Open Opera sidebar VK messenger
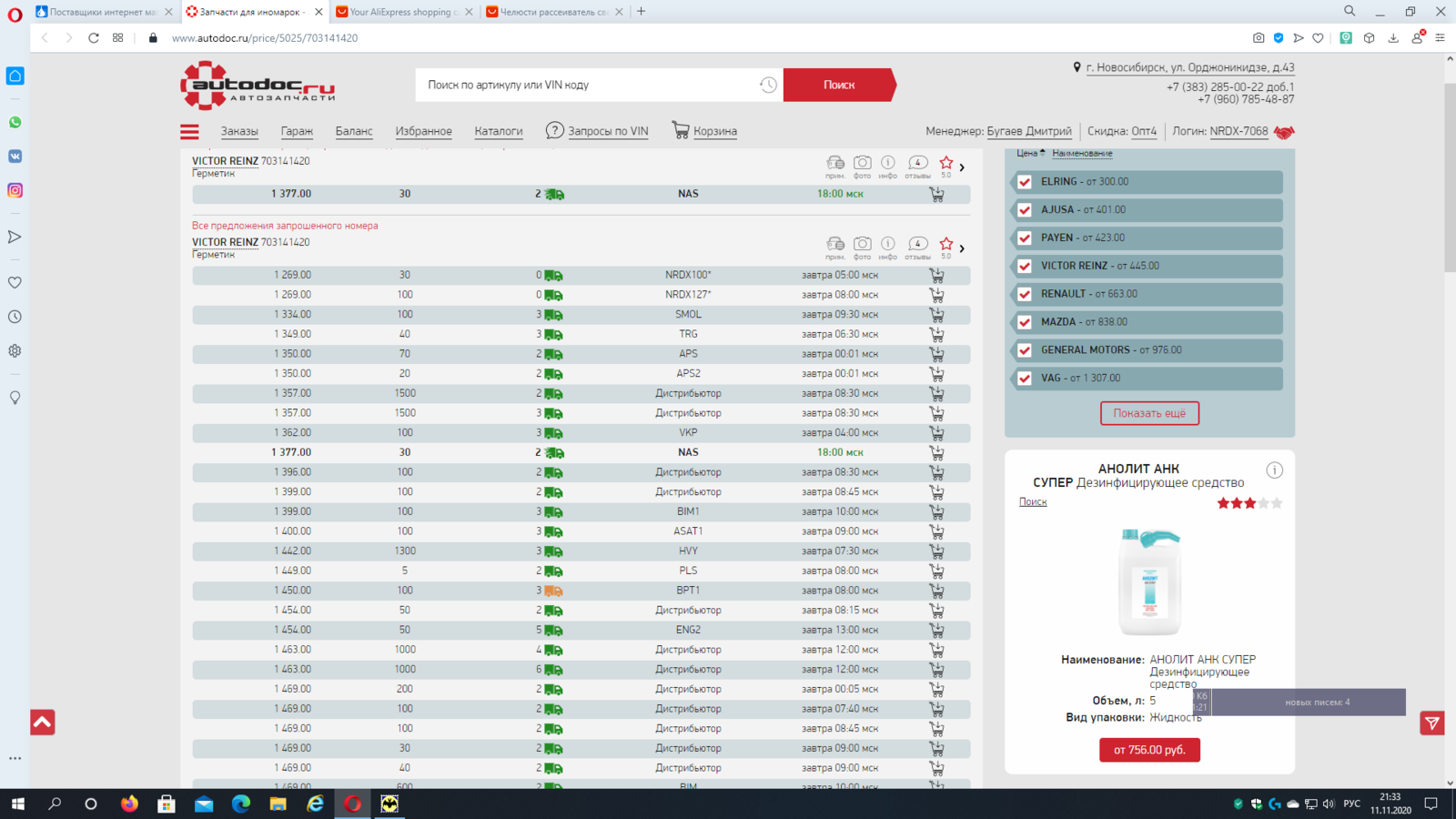1456x819 pixels. [15, 157]
